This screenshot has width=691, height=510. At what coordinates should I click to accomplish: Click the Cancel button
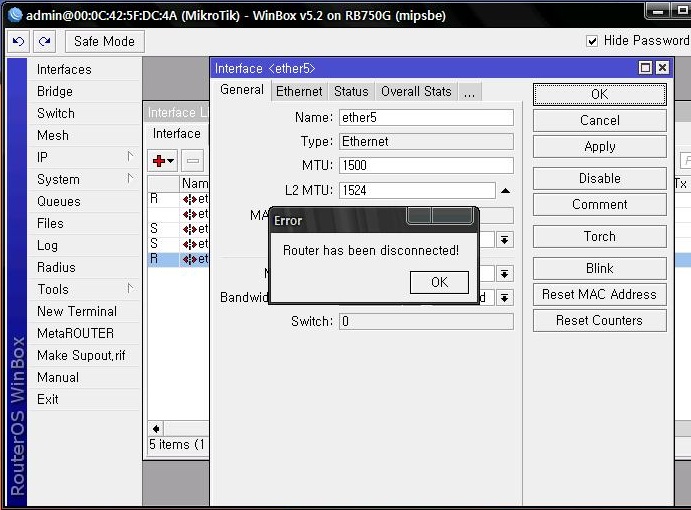click(599, 120)
